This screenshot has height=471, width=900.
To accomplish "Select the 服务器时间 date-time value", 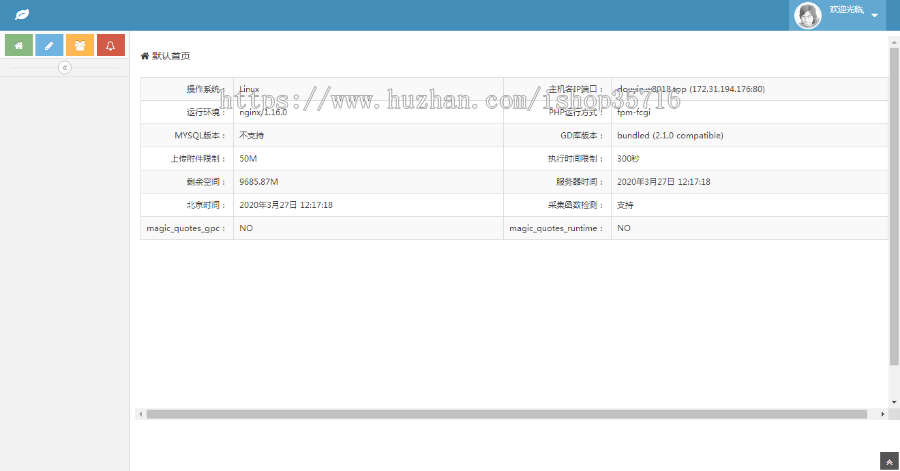I will 664,182.
